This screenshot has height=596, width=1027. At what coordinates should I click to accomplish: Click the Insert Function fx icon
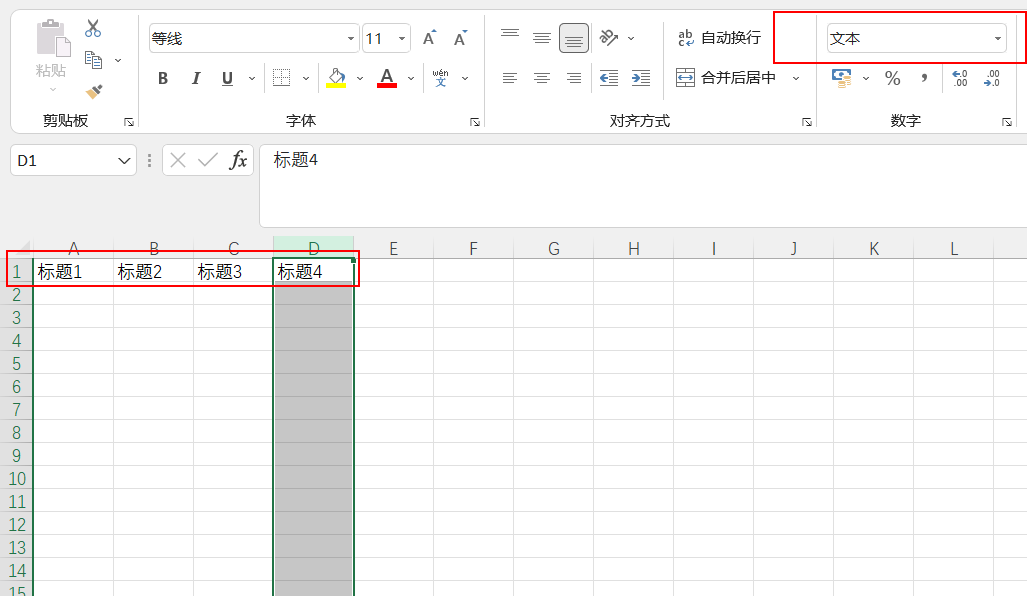[238, 160]
